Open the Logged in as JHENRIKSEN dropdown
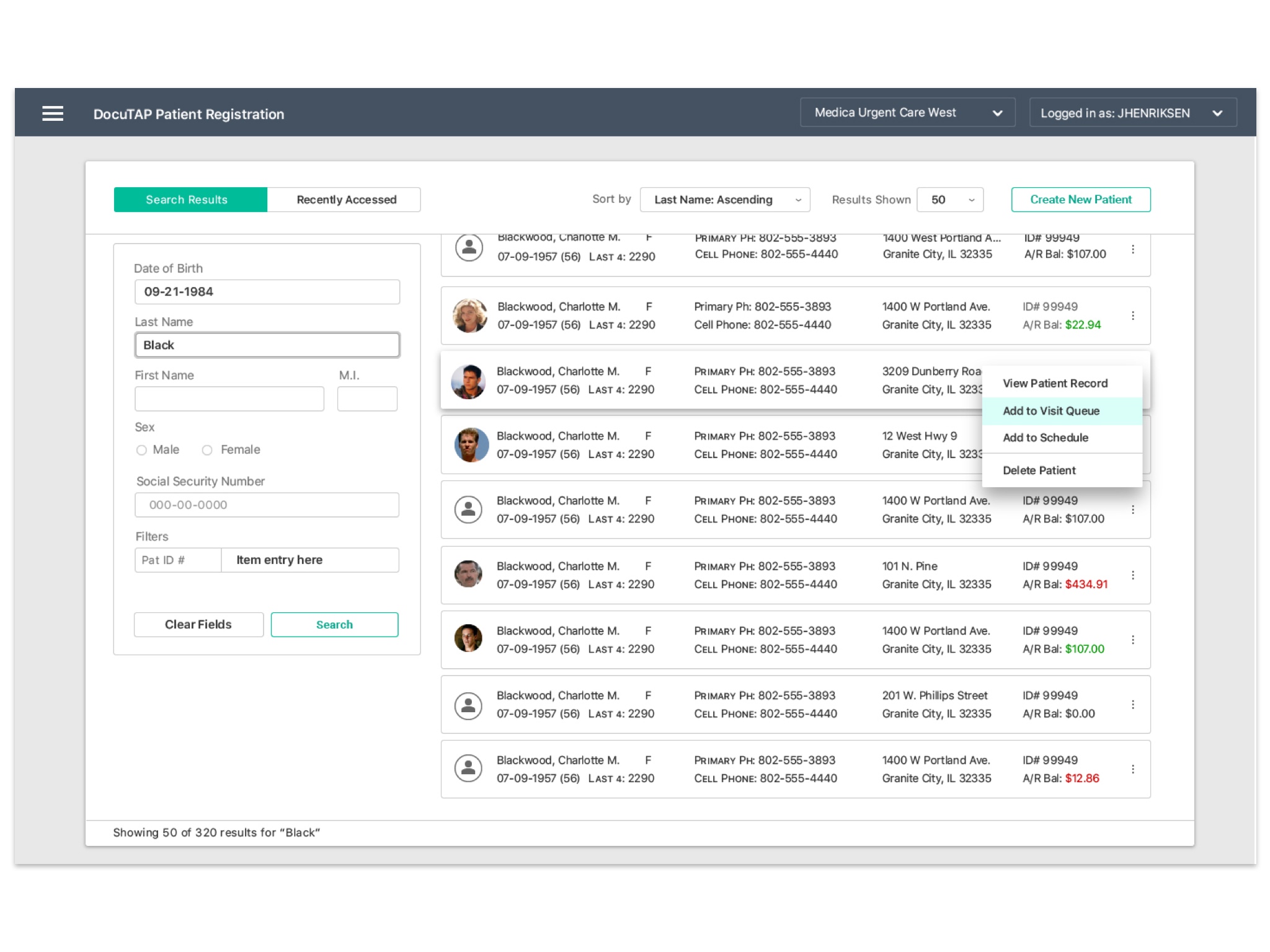1270x952 pixels. [1133, 113]
